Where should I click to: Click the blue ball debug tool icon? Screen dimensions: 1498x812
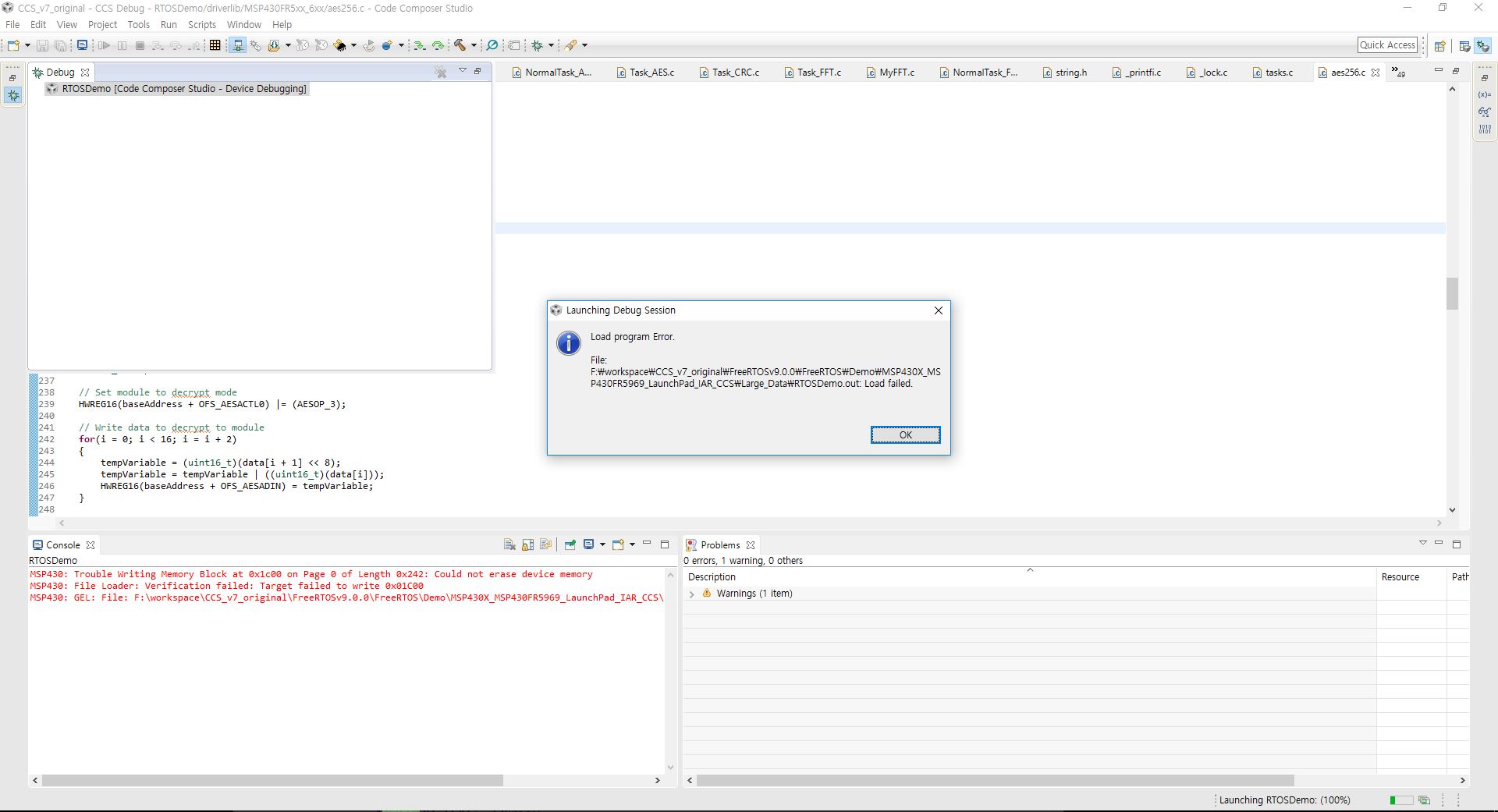click(x=387, y=45)
